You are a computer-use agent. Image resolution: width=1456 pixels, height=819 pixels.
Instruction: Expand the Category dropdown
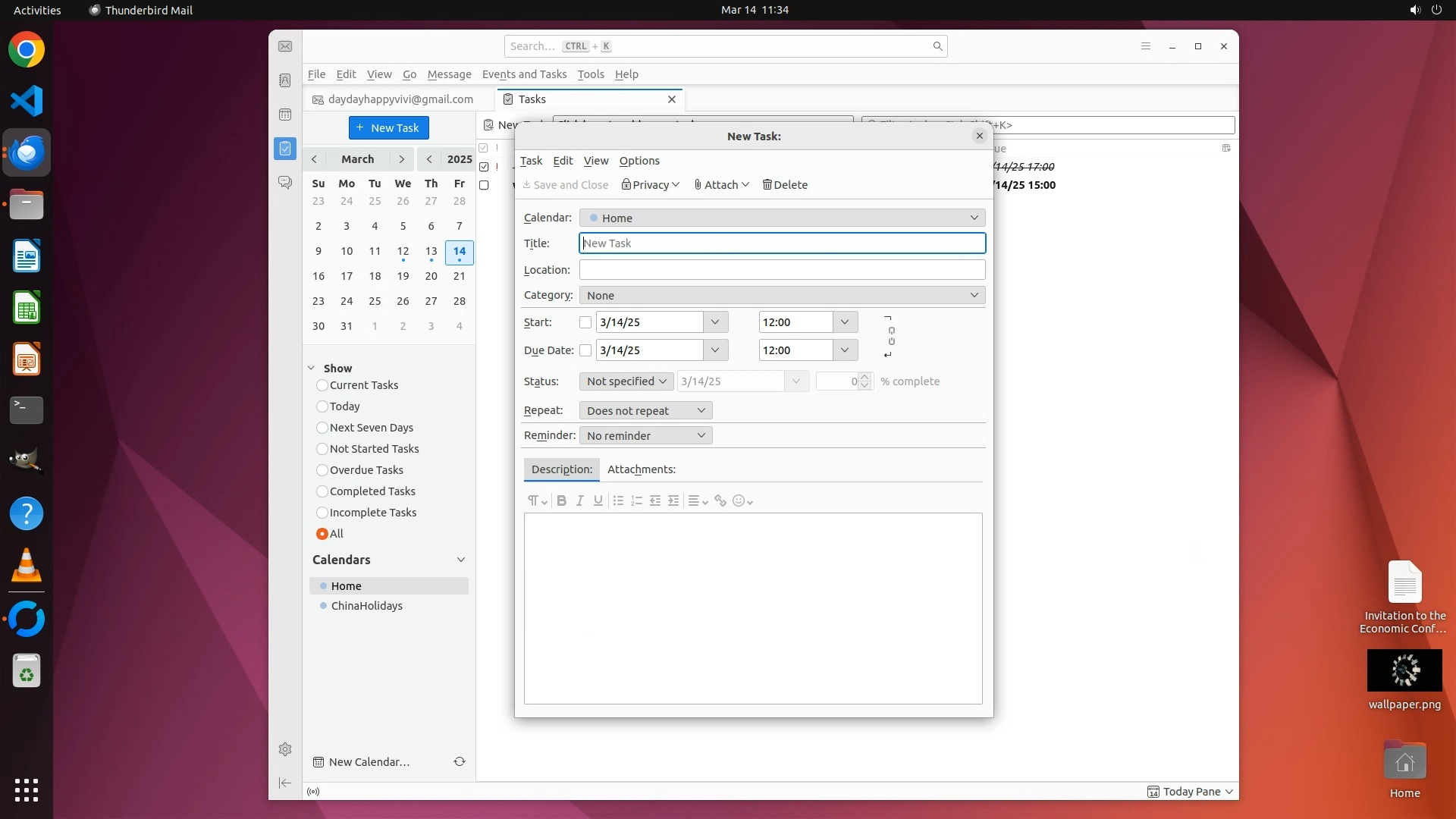(782, 295)
